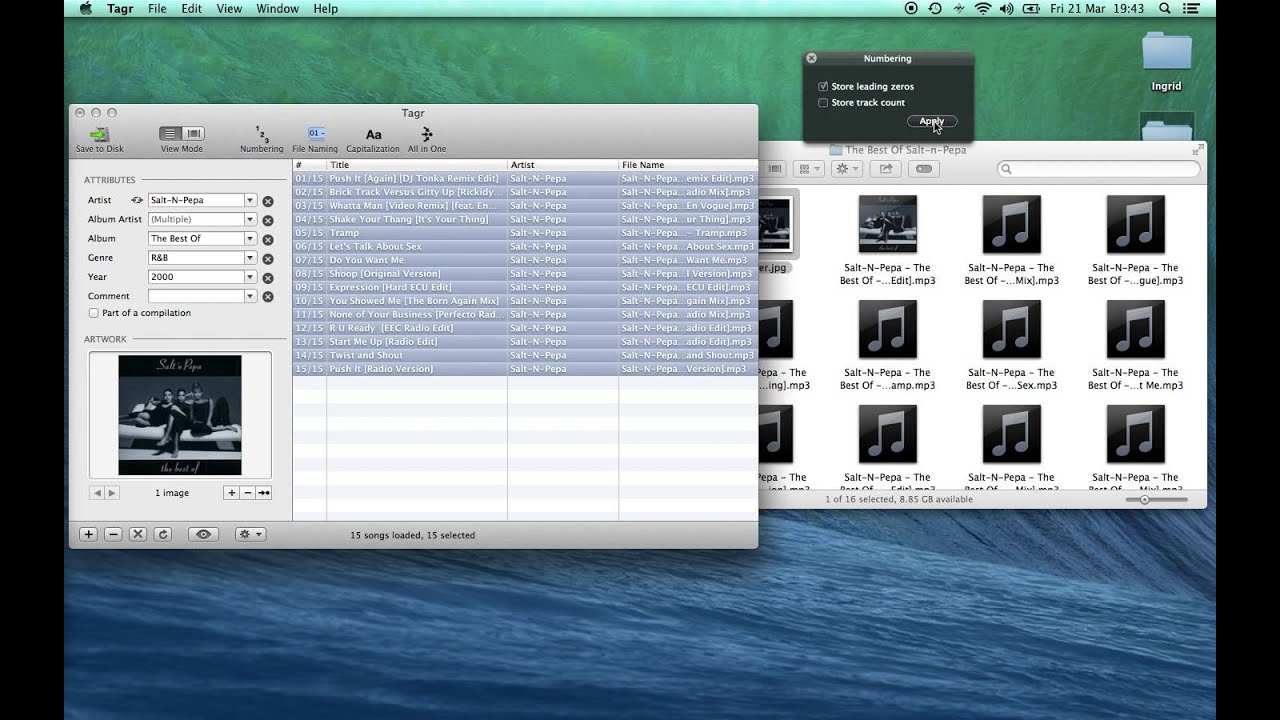Expand the Year dropdown arrow
The width and height of the screenshot is (1280, 720).
[x=250, y=276]
